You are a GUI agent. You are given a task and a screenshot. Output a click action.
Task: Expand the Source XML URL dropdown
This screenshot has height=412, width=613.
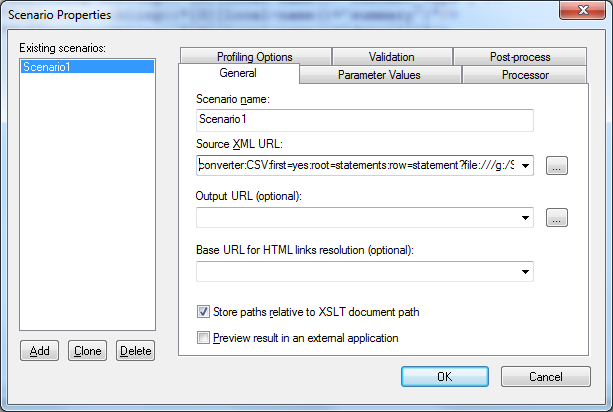(525, 166)
